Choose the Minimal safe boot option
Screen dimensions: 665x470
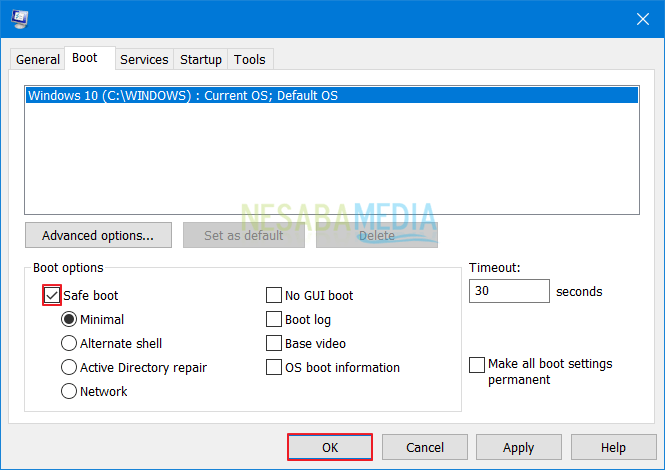pyautogui.click(x=69, y=320)
